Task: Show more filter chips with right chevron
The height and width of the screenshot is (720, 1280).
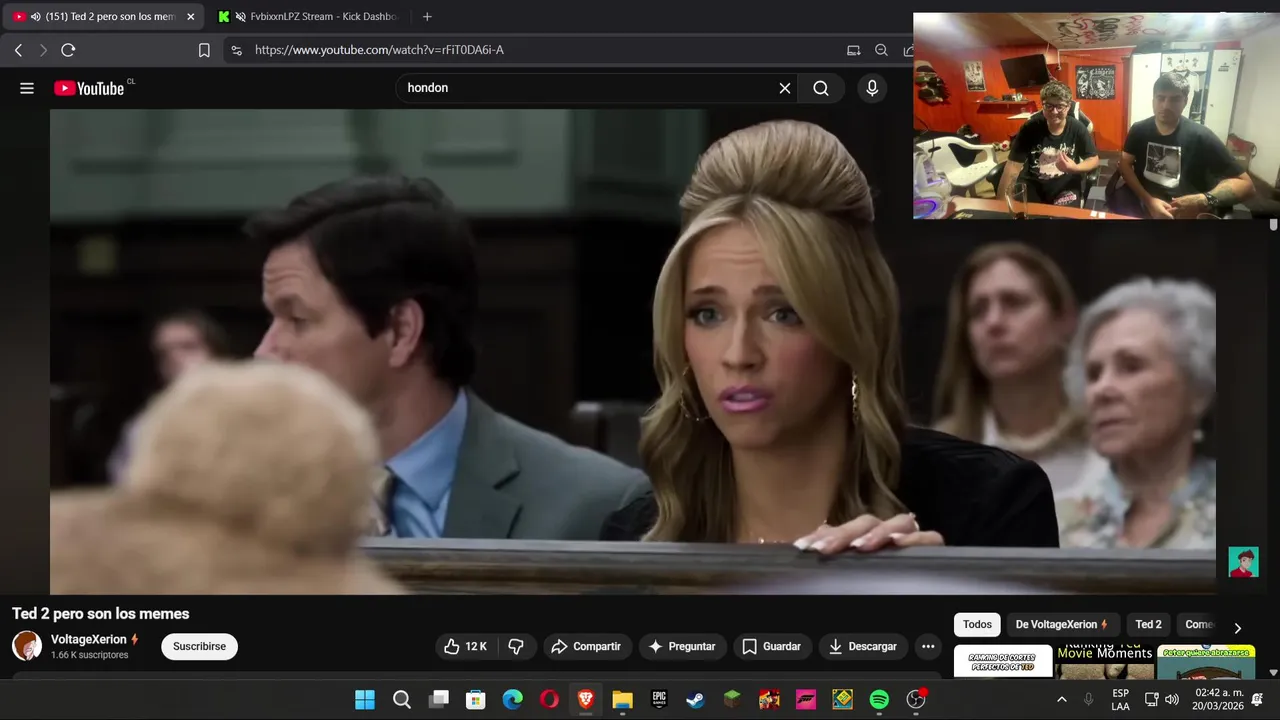Action: [1237, 628]
